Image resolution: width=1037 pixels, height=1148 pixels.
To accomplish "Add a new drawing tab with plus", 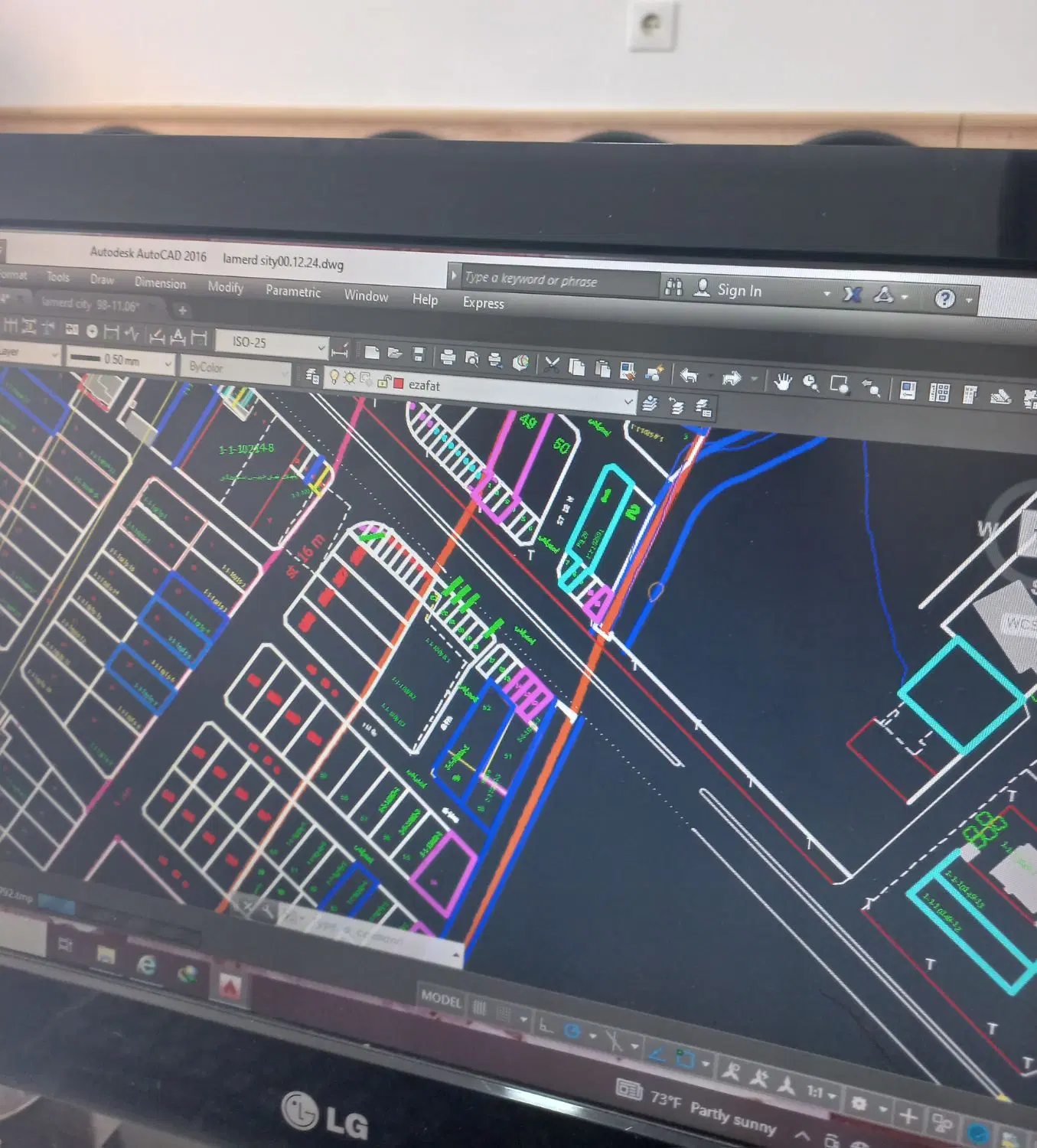I will click(182, 310).
